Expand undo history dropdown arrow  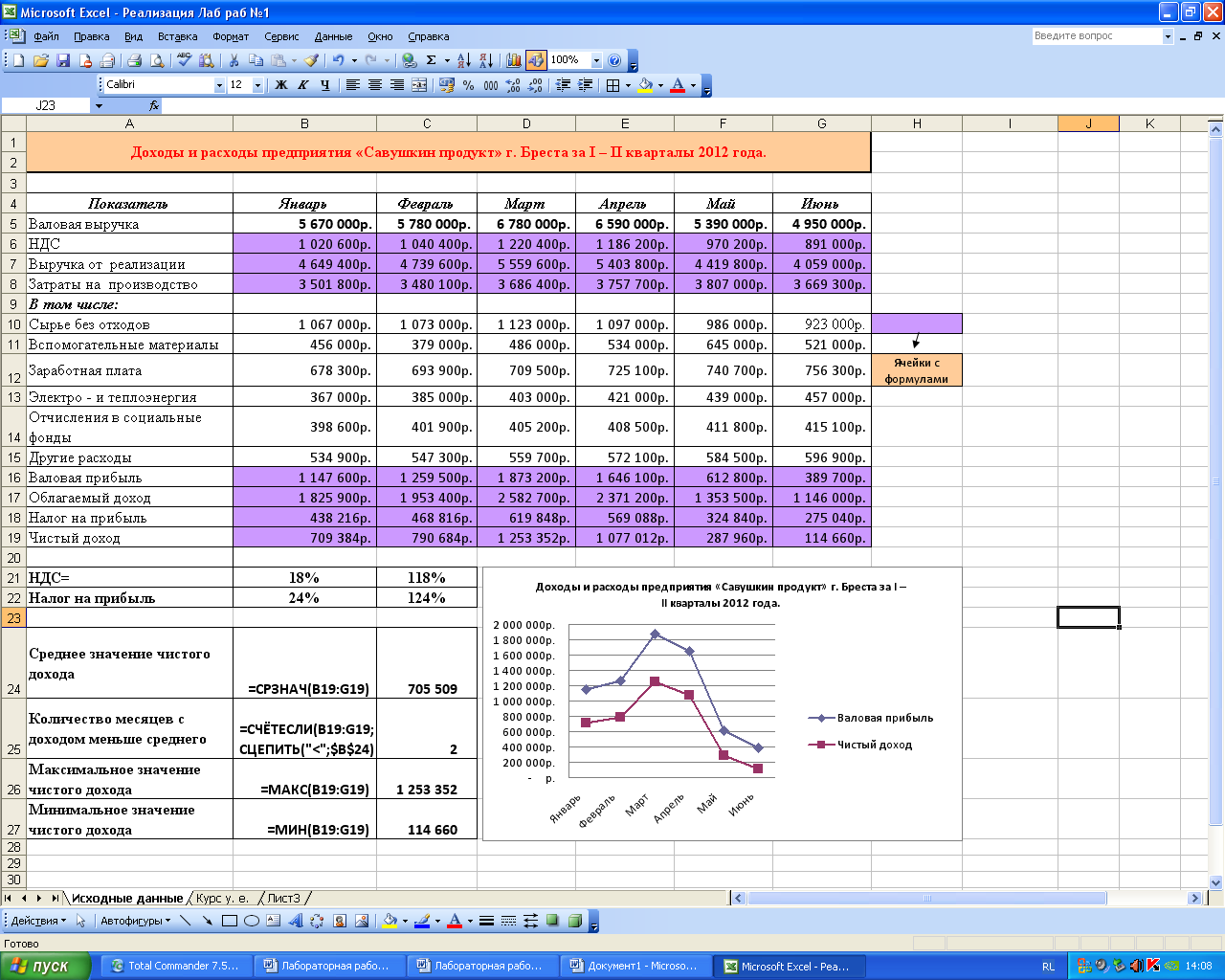pos(354,60)
